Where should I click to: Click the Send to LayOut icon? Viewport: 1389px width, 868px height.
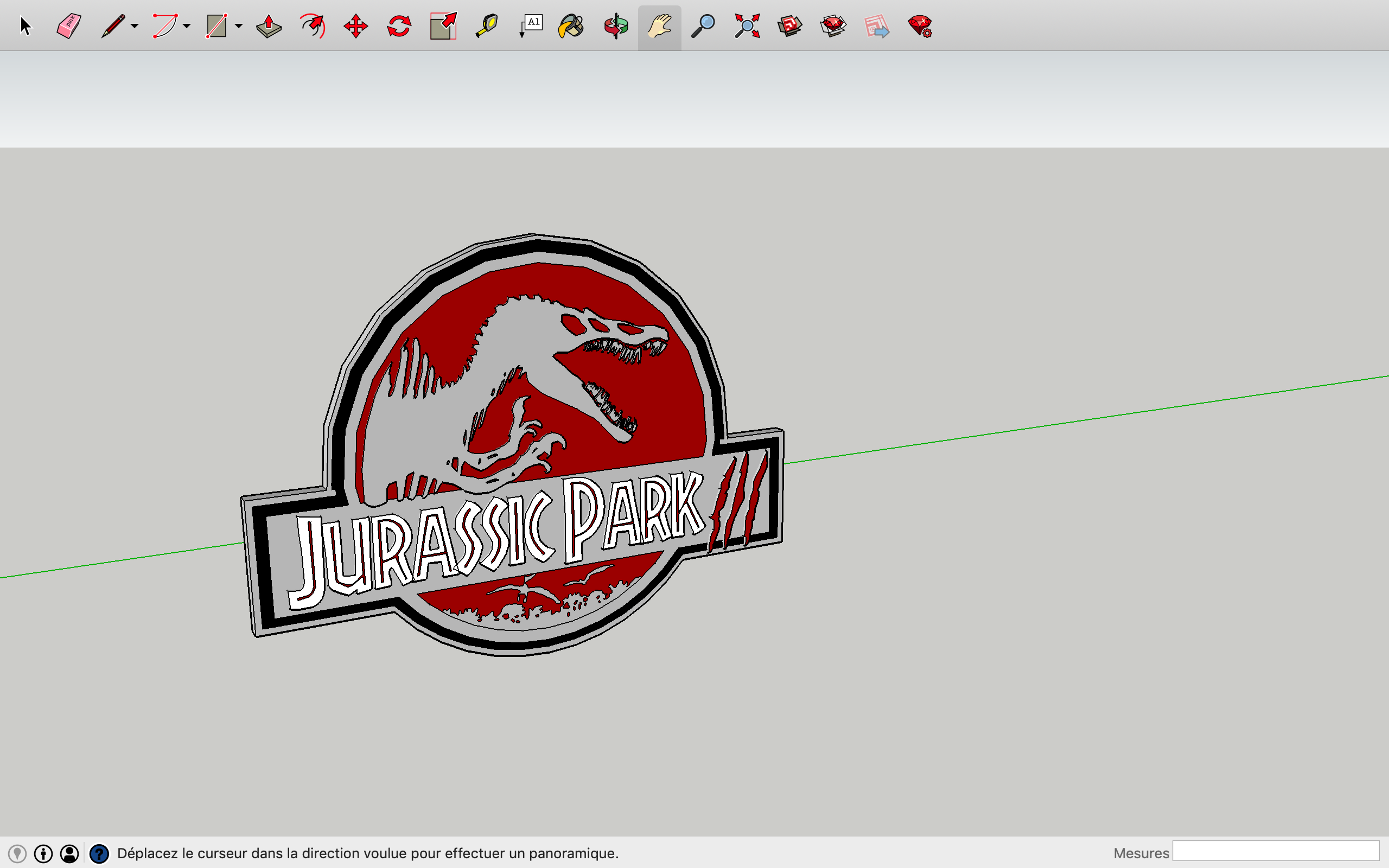[x=876, y=27]
